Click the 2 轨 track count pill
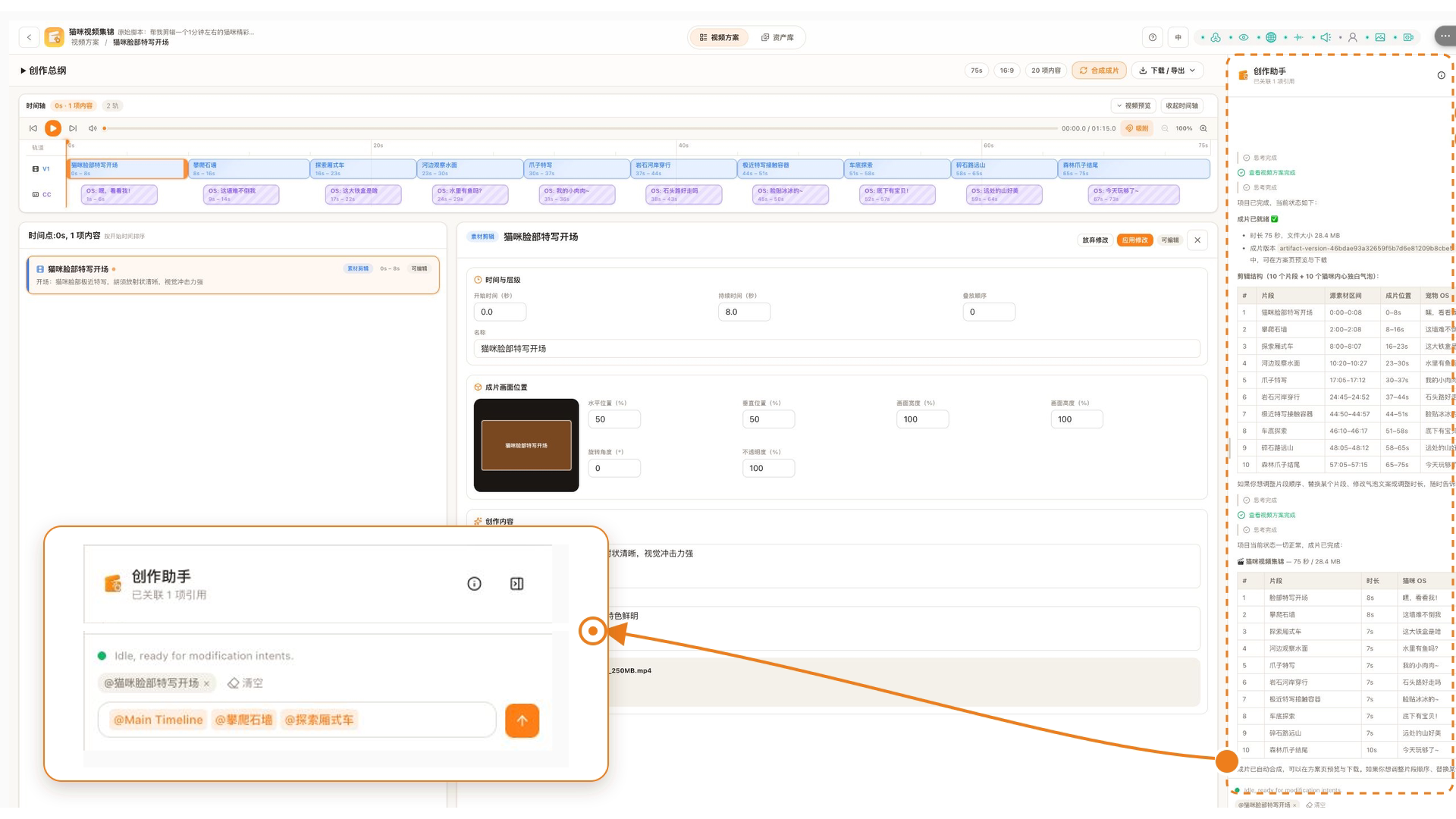 coord(111,105)
